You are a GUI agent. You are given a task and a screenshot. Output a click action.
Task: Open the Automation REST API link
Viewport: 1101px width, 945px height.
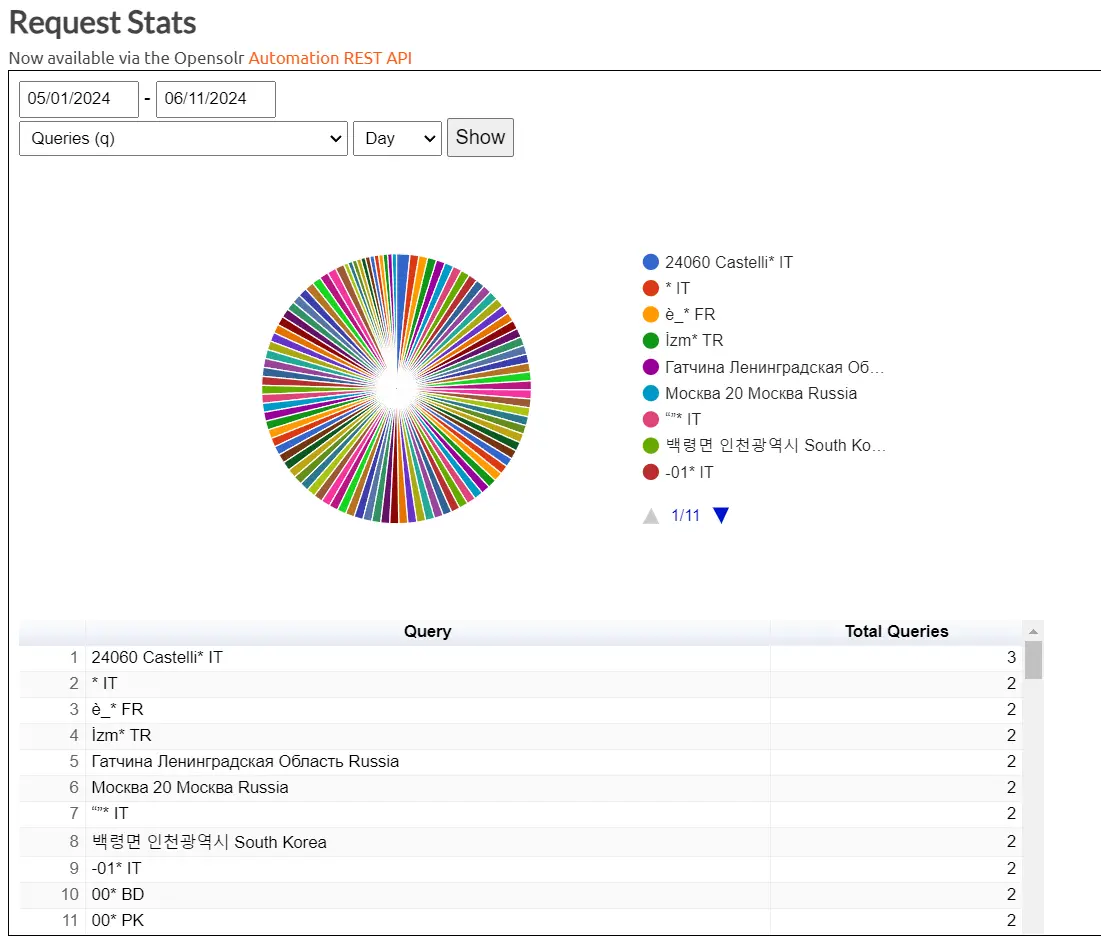pyautogui.click(x=330, y=58)
